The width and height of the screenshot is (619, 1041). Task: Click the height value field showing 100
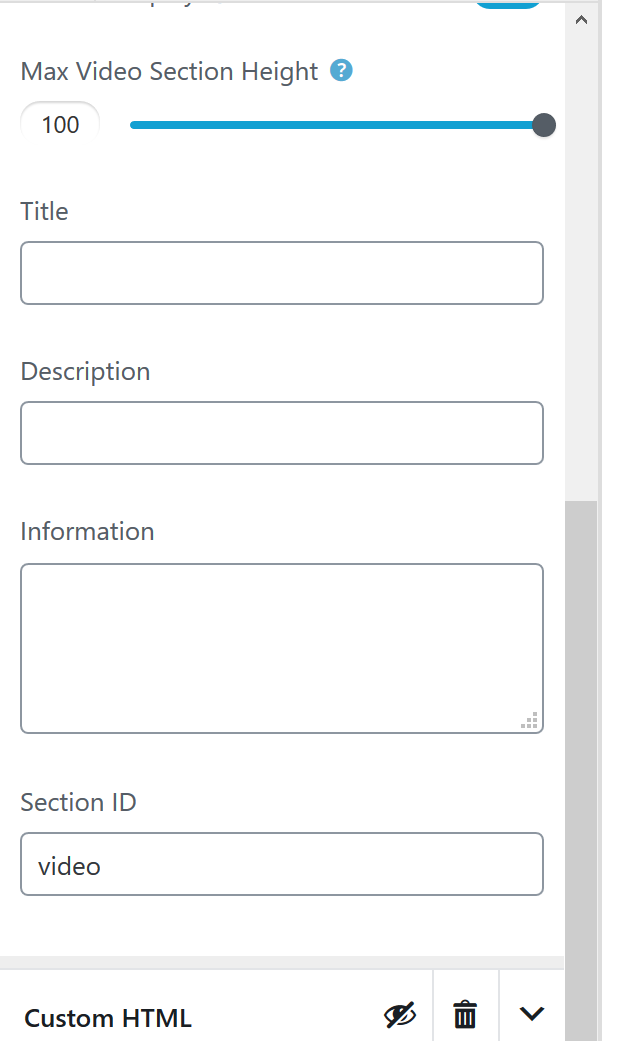61,125
